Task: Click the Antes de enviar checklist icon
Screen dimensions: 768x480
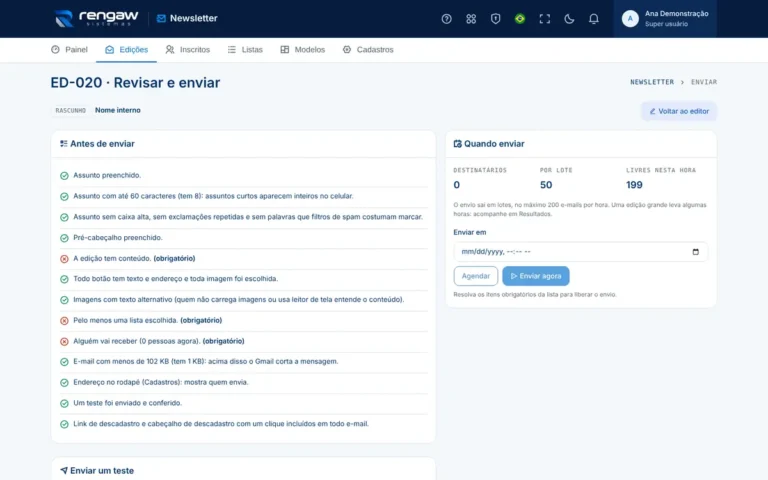Action: tap(64, 144)
